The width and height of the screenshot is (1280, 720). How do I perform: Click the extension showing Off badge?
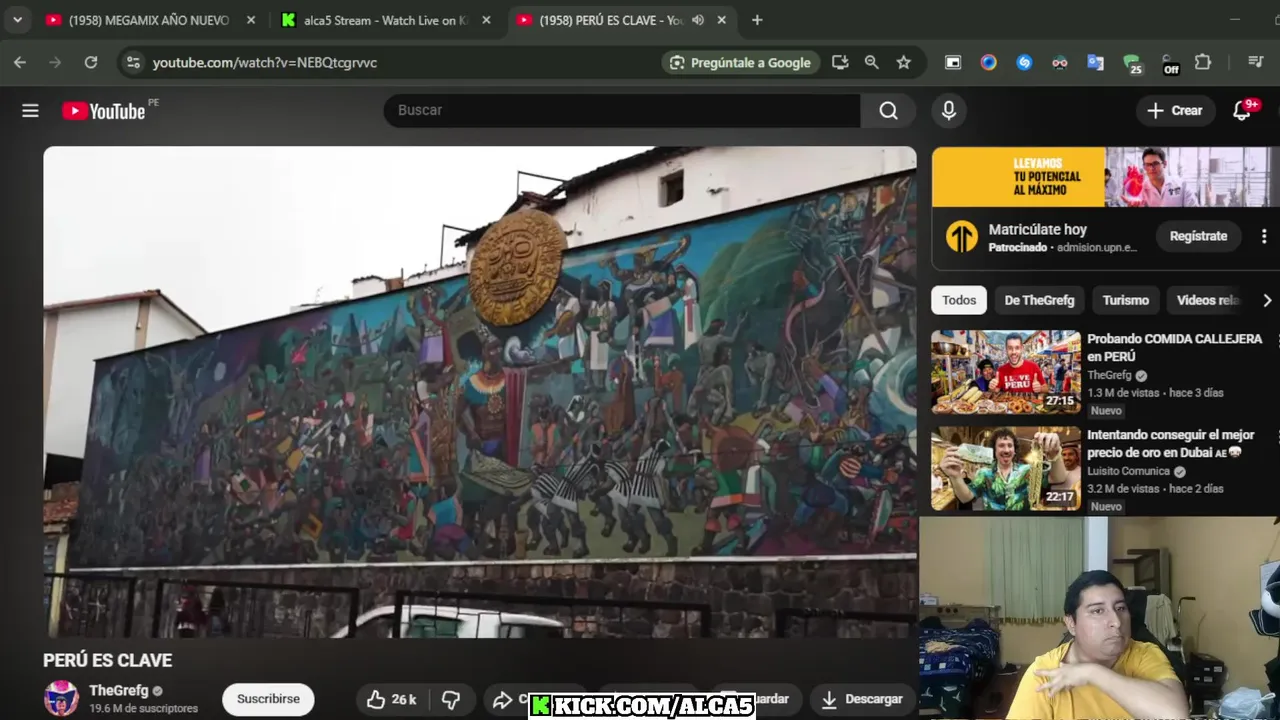click(1169, 64)
